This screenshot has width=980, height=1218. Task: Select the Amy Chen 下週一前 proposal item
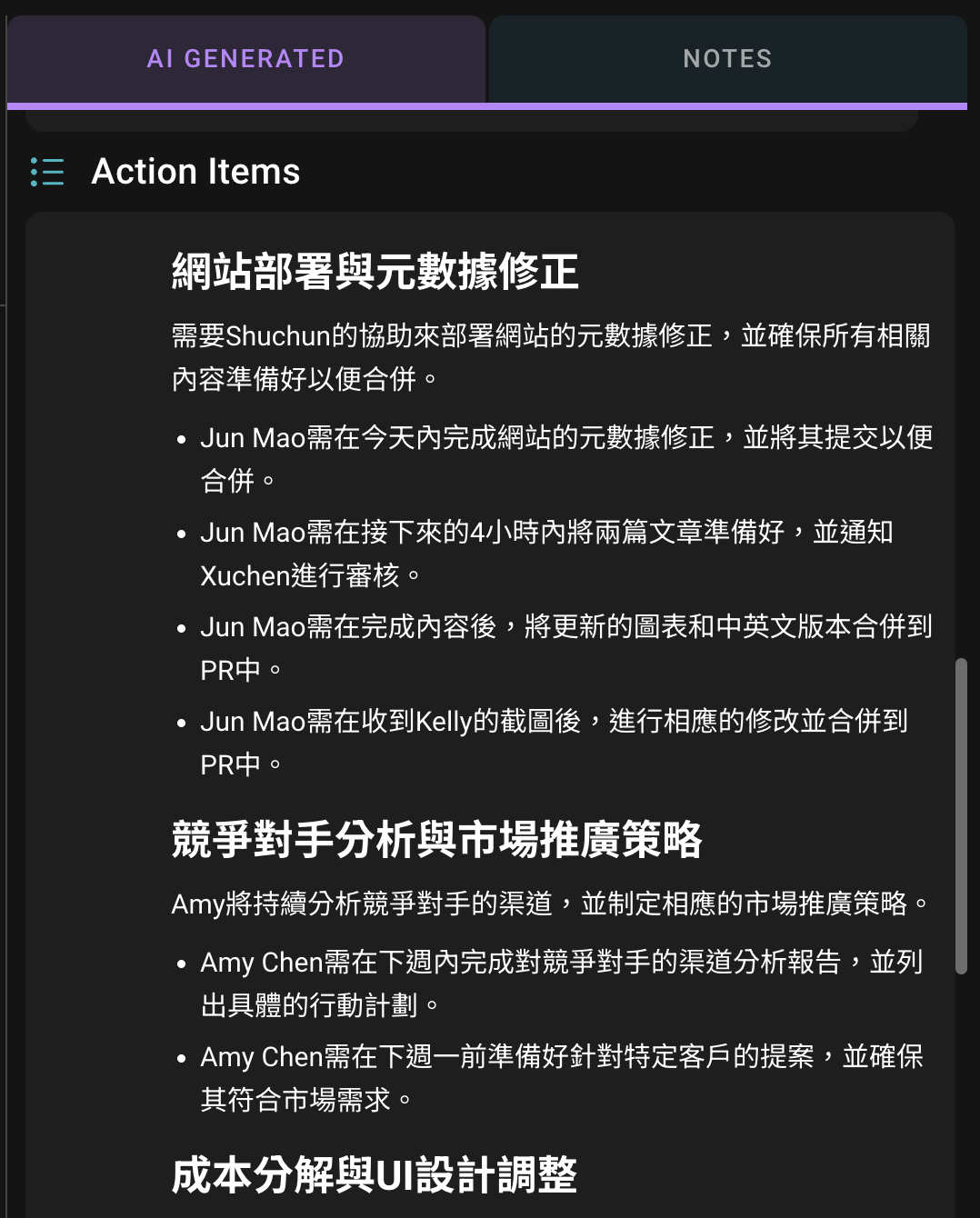561,1078
